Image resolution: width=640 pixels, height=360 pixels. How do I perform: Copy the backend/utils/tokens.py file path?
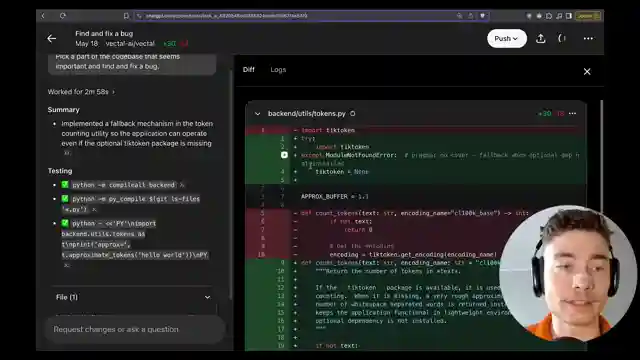[353, 113]
